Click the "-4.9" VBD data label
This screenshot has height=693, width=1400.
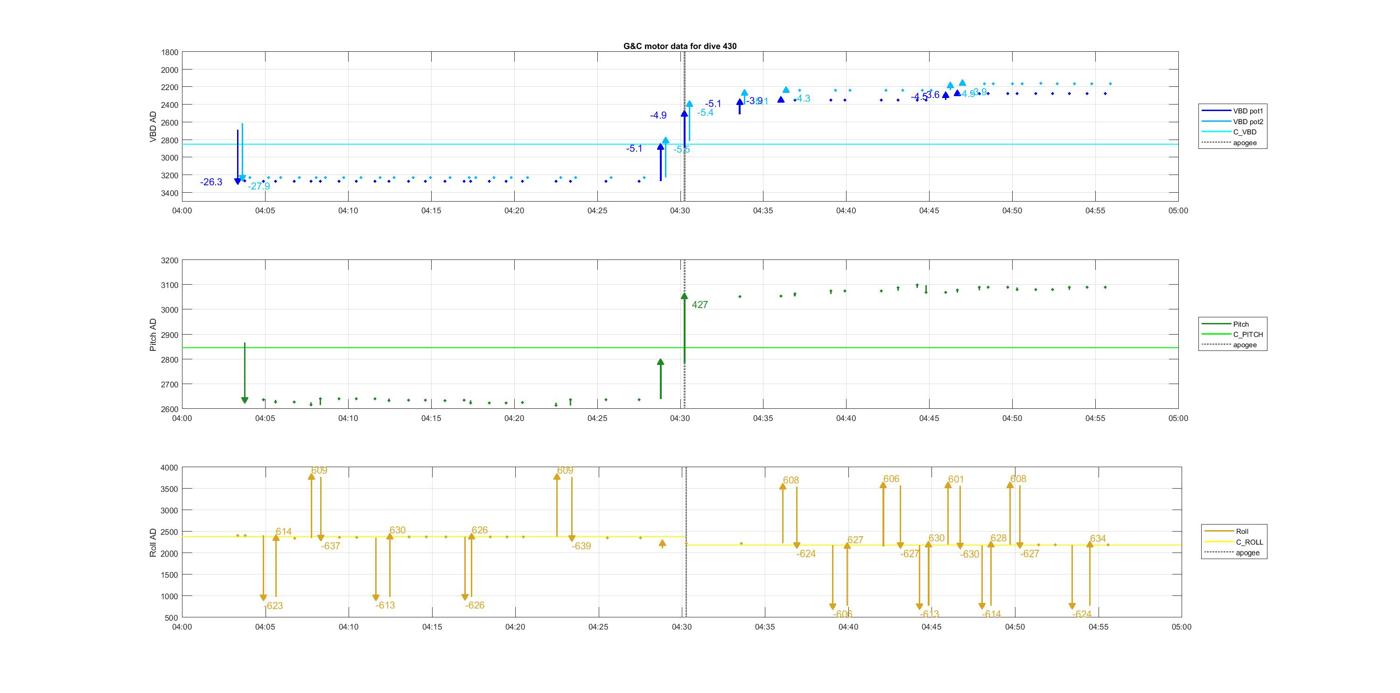click(658, 116)
